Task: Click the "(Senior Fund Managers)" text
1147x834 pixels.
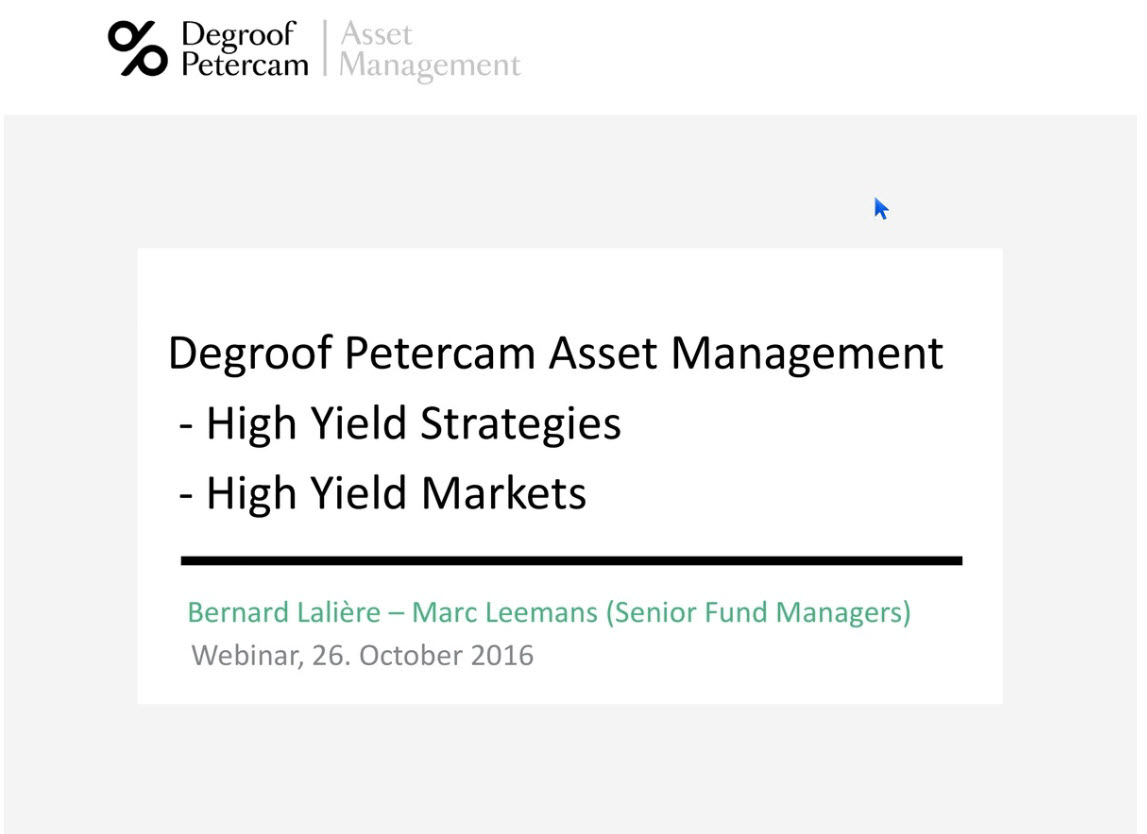Action: [x=758, y=612]
